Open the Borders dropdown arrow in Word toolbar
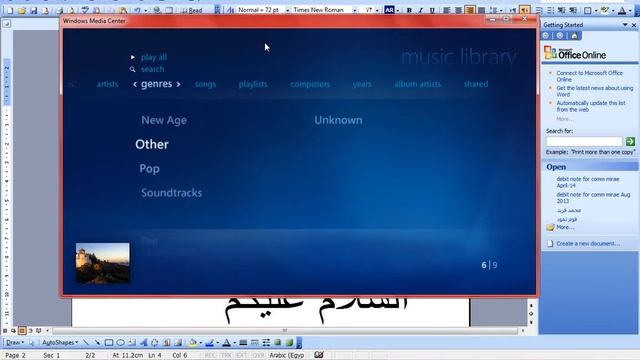The height and width of the screenshot is (360, 640). 596,11
